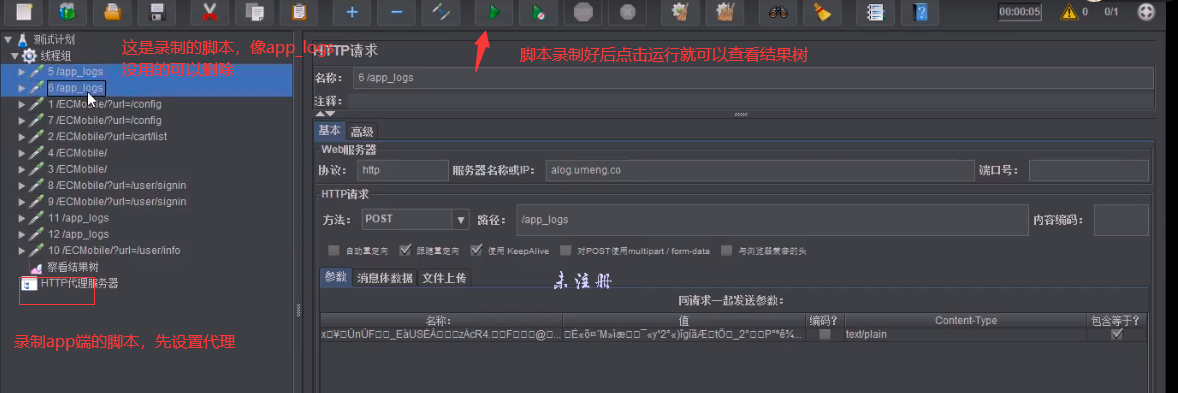Switch to the 高级 tab
1178x393 pixels.
[362, 132]
